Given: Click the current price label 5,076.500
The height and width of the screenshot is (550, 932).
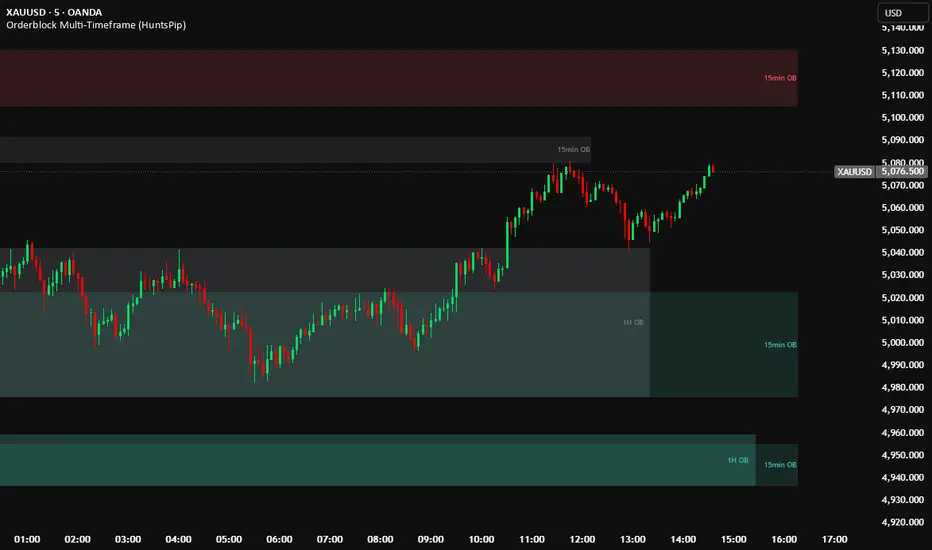Looking at the screenshot, I should click(902, 172).
